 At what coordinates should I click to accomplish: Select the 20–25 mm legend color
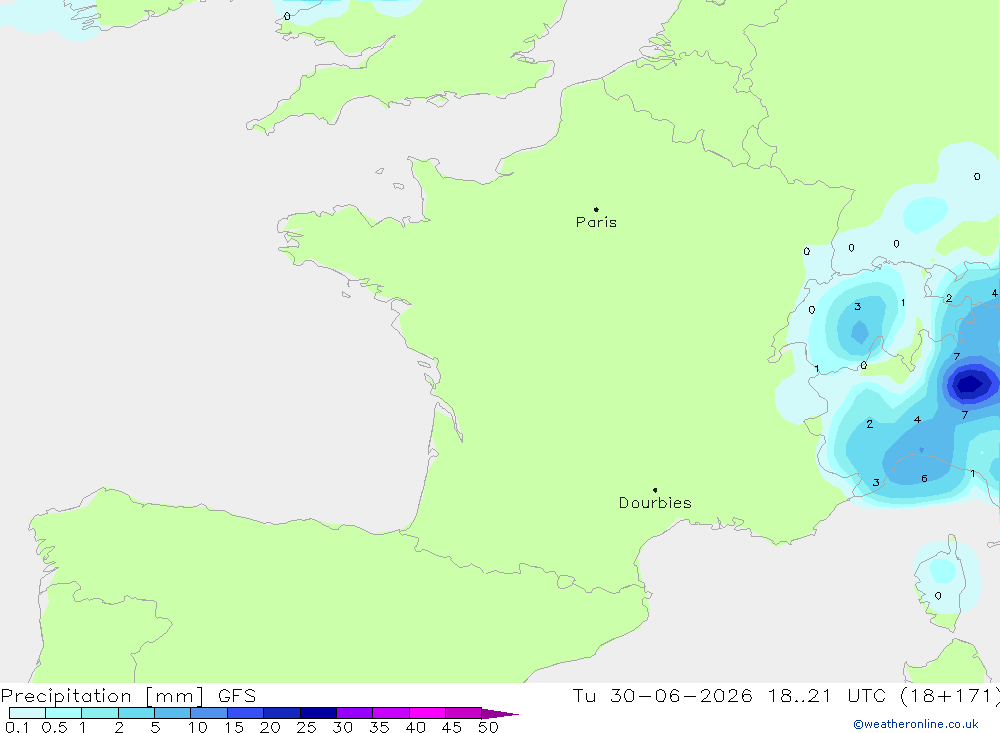coord(281,713)
